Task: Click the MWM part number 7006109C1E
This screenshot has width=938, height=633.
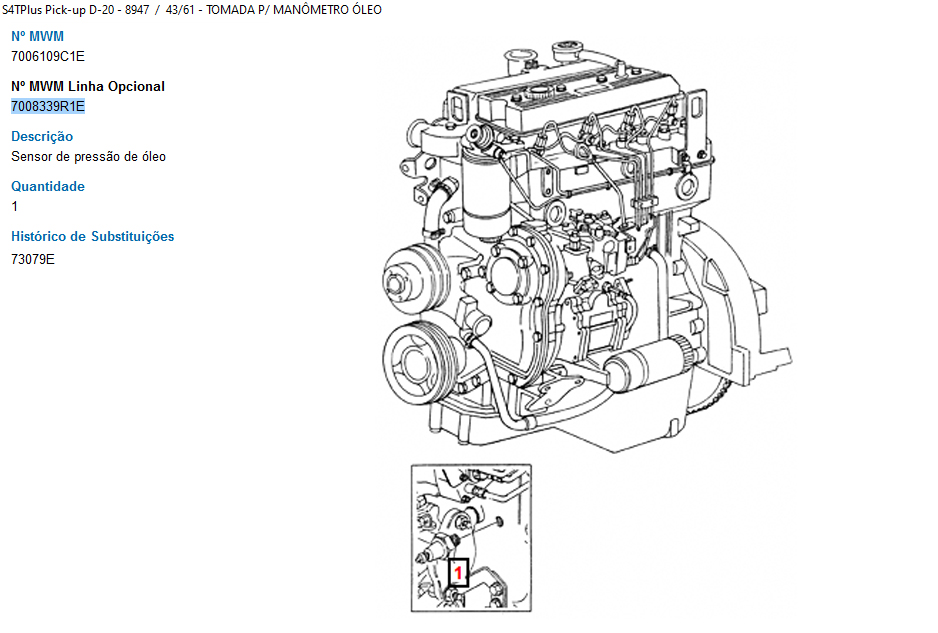Action: pos(48,56)
